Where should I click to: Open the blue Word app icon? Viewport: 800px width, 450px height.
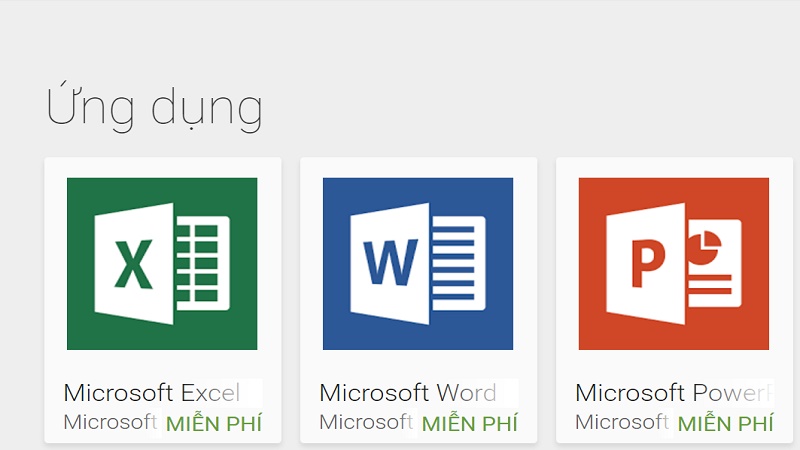[418, 263]
